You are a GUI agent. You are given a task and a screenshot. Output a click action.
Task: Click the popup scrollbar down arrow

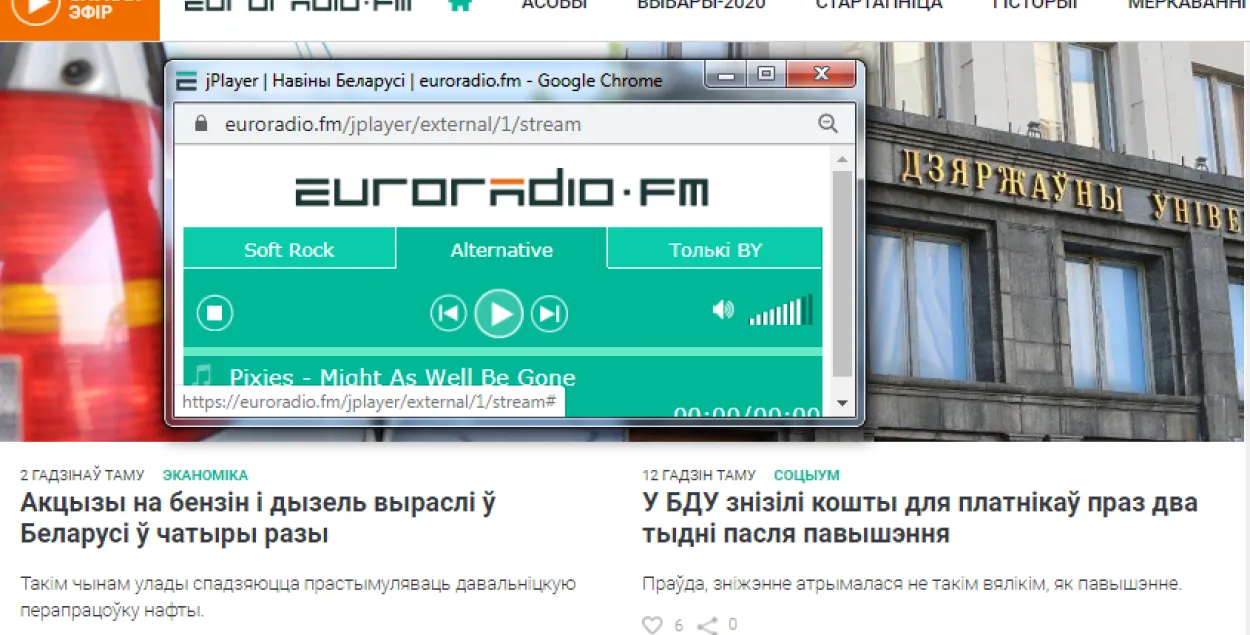[842, 403]
